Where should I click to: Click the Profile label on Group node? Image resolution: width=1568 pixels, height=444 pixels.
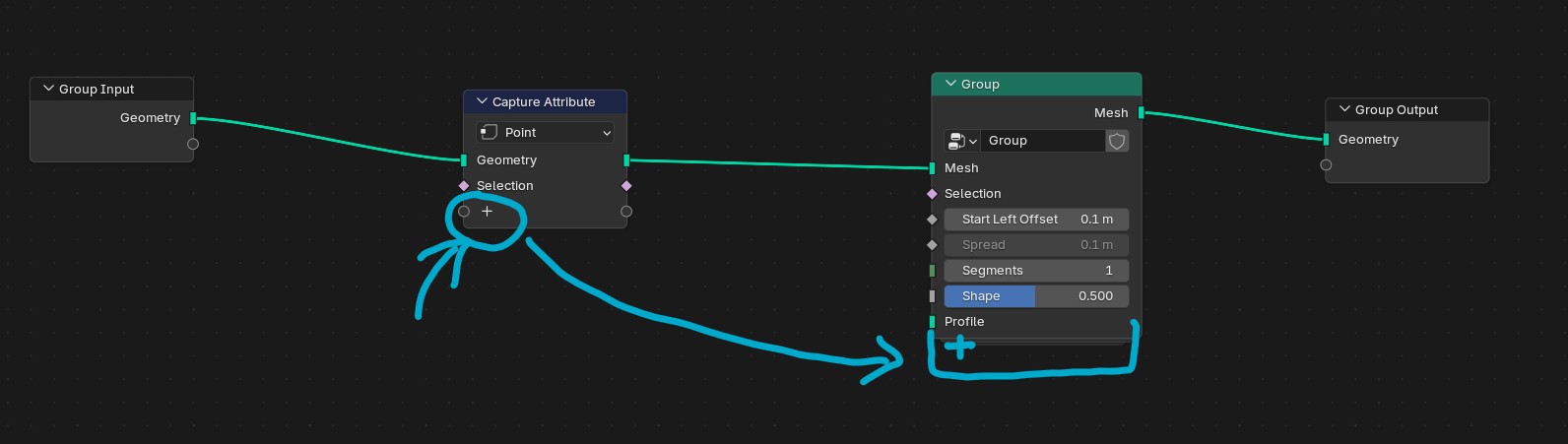point(964,322)
